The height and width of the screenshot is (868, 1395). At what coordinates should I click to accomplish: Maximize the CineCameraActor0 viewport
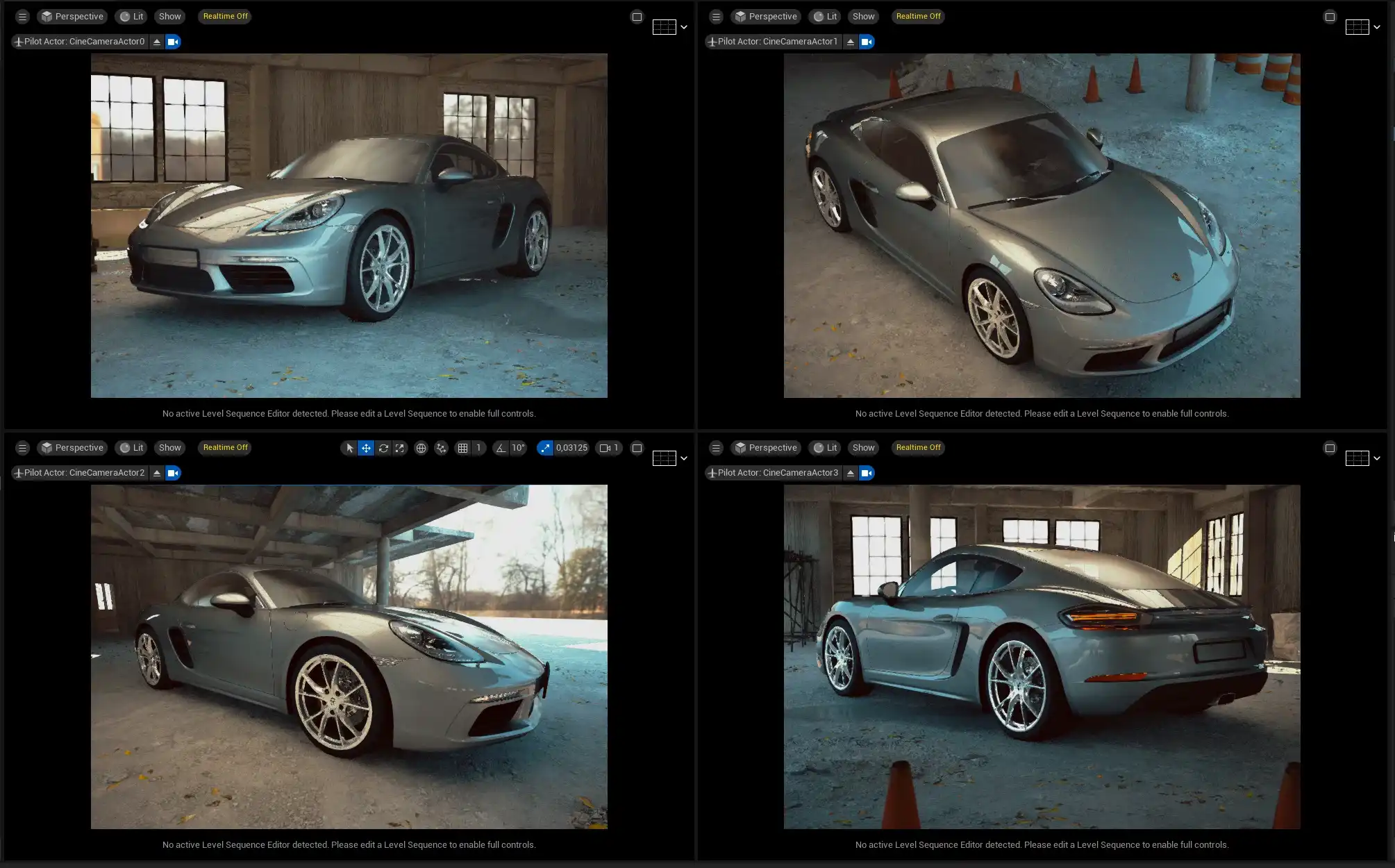point(637,17)
